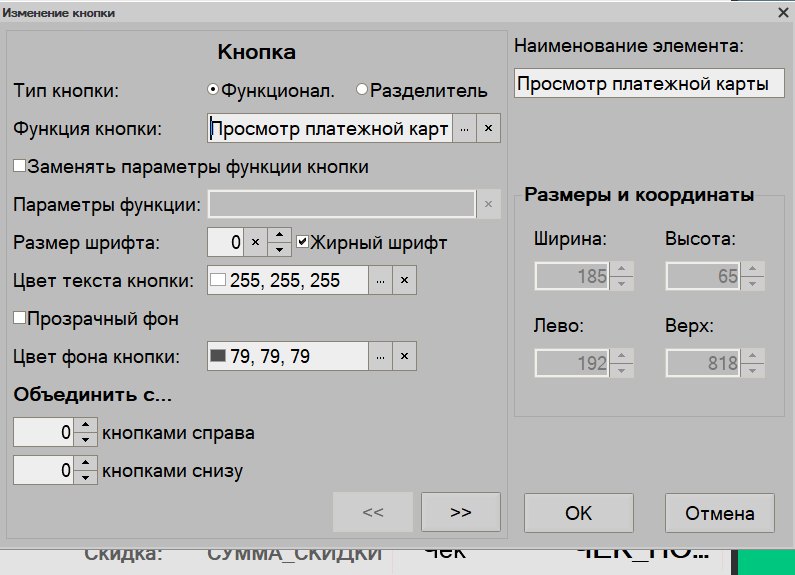Edit the Наименование элемента text field
This screenshot has height=575, width=795.
click(649, 83)
